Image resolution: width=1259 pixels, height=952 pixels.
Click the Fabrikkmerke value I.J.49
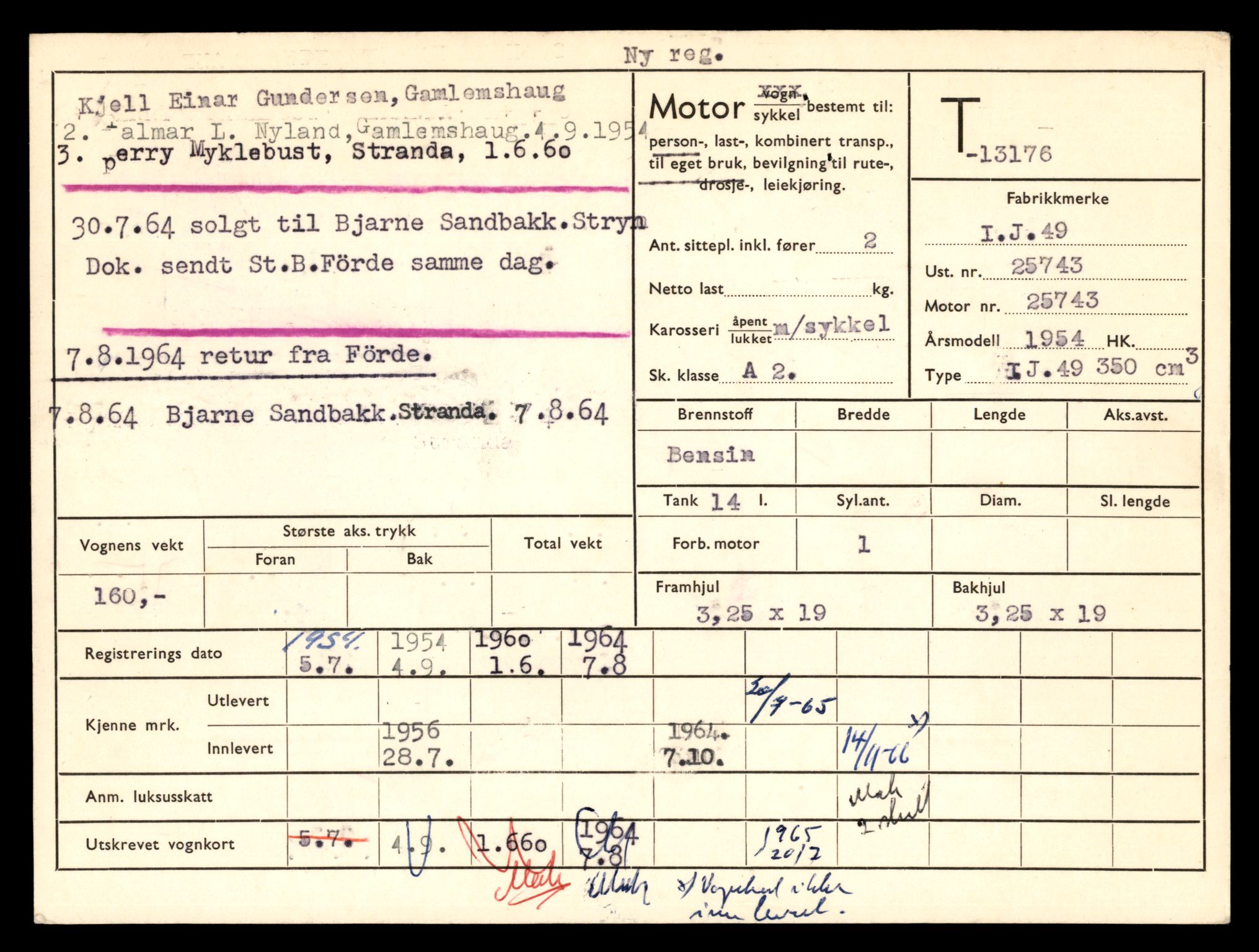coord(1023,232)
